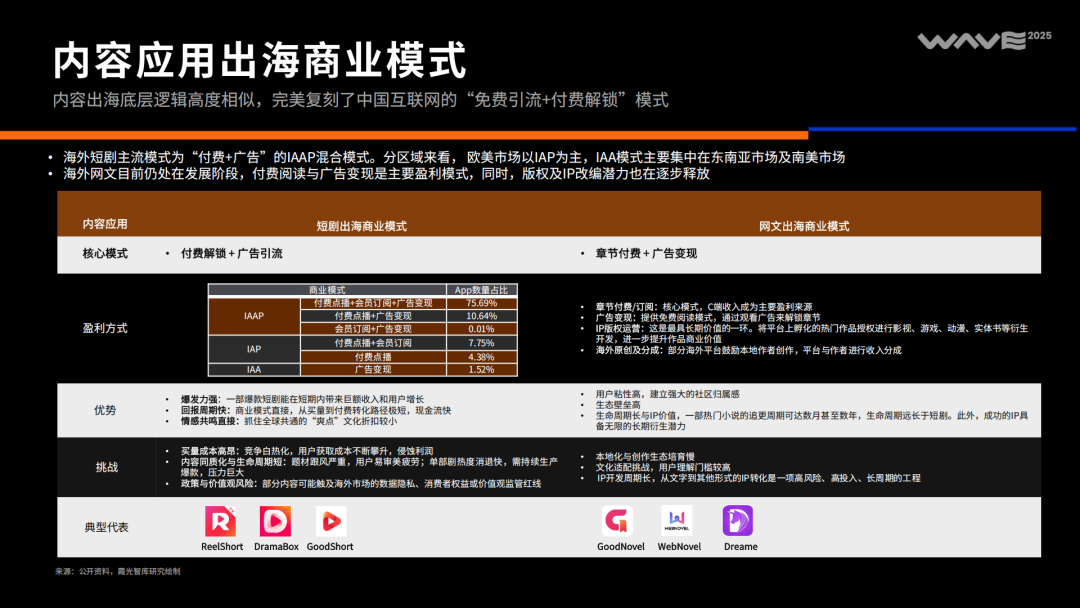The image size is (1080, 608).
Task: Select the 网文出海商业模式 column header
Action: [x=806, y=225]
